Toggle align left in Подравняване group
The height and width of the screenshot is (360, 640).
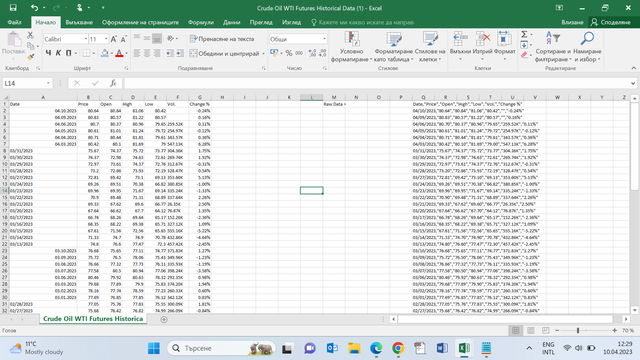click(x=137, y=53)
